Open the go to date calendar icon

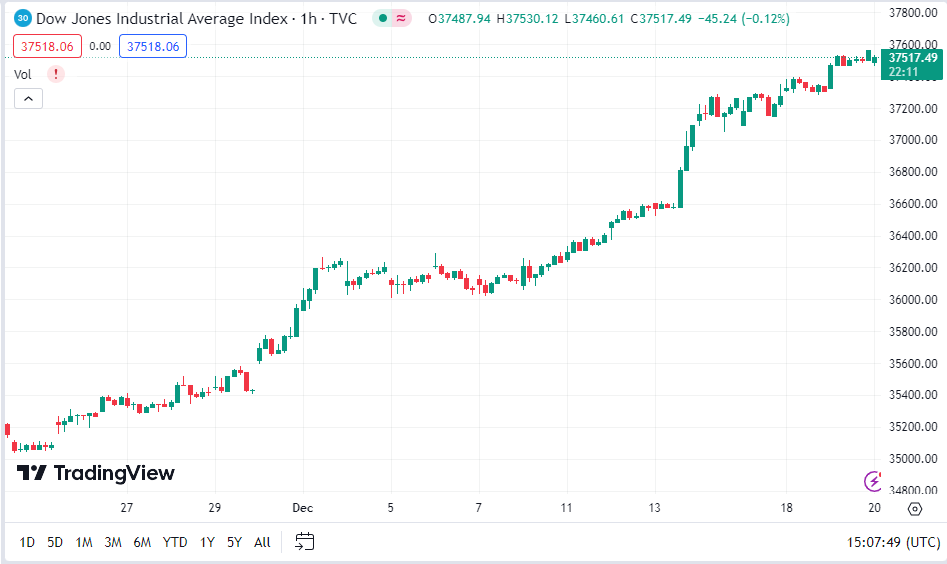click(x=304, y=542)
